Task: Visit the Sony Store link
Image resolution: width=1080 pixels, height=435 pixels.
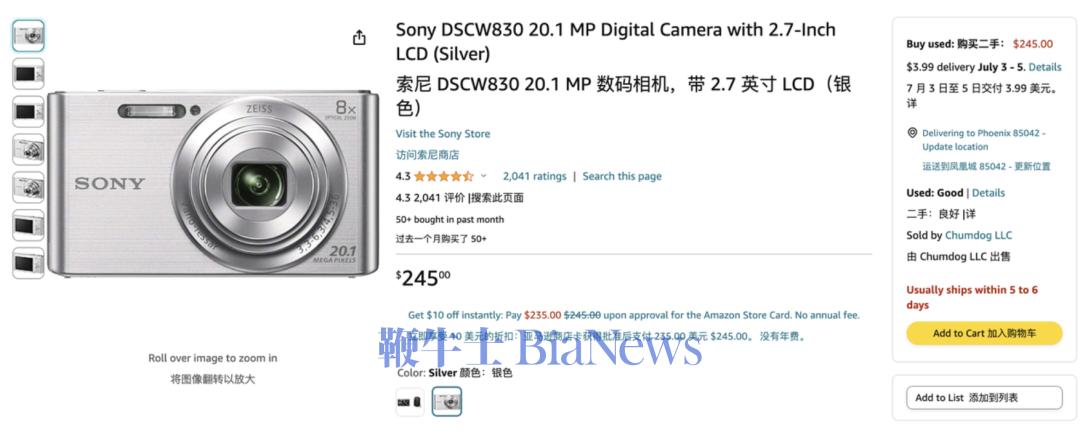Action: 443,134
